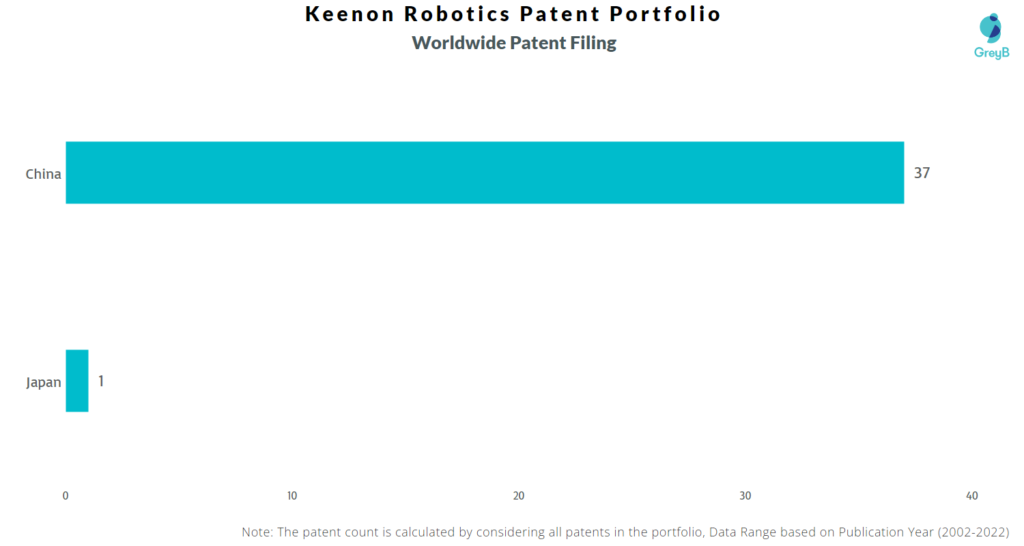Image resolution: width=1024 pixels, height=546 pixels.
Task: Click Publication Year (2002-2022) in note
Action: tap(923, 532)
